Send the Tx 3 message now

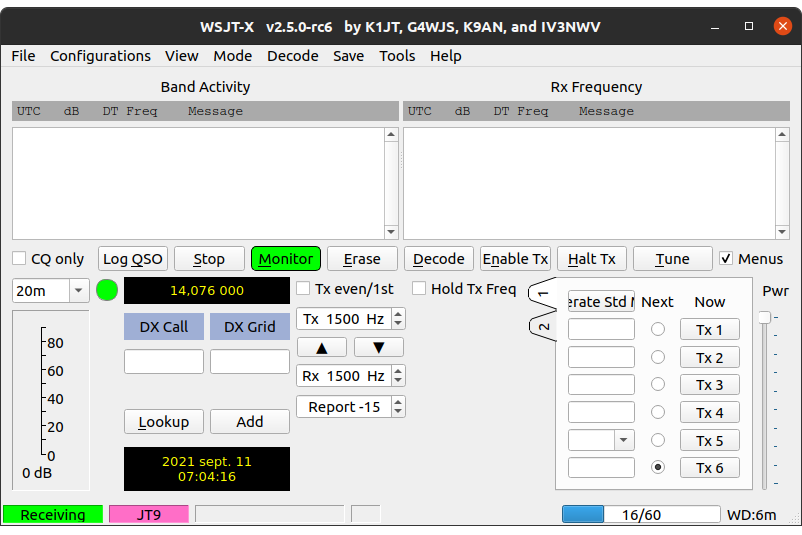tap(709, 385)
